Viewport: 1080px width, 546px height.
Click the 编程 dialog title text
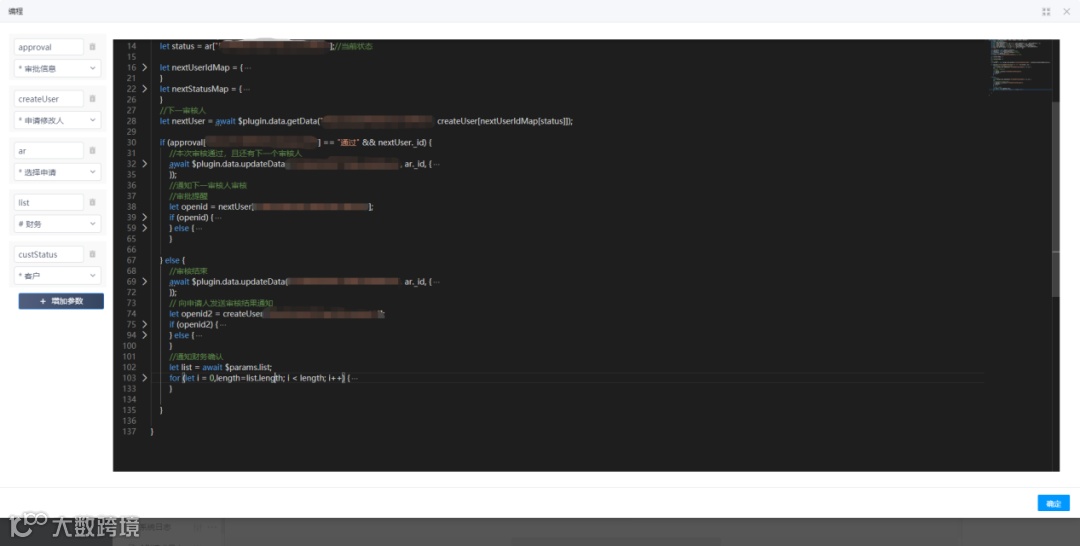pos(15,12)
